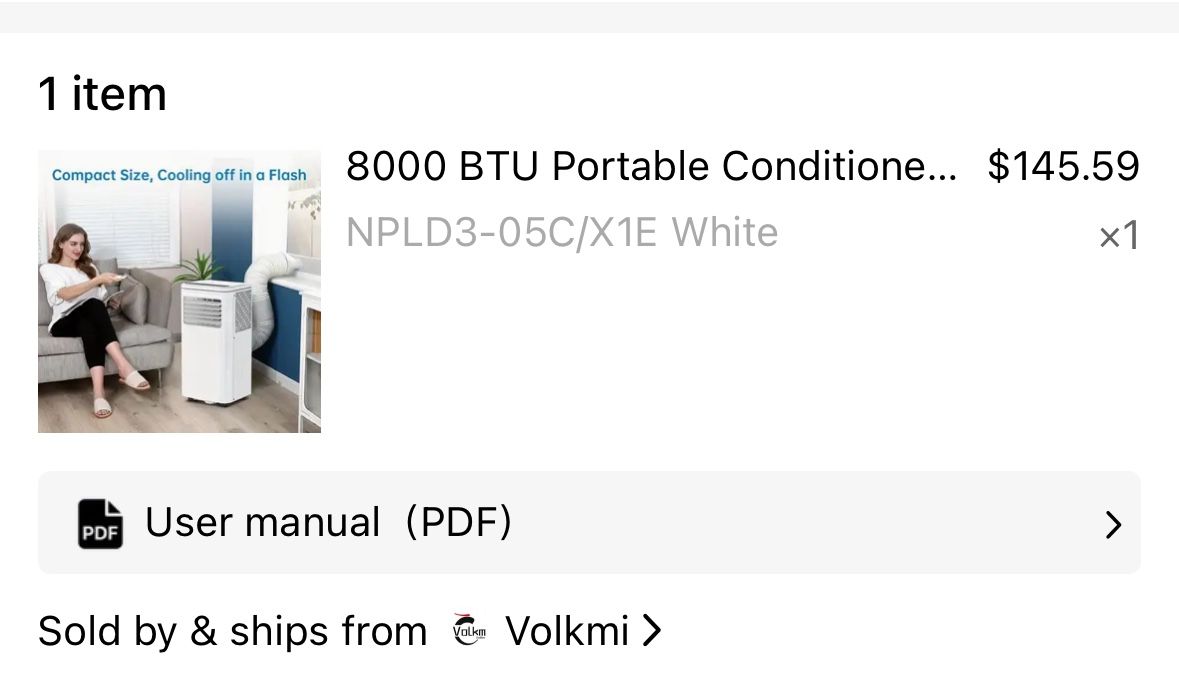Open the air conditioner product thumbnail
The image size is (1179, 676).
coord(179,291)
